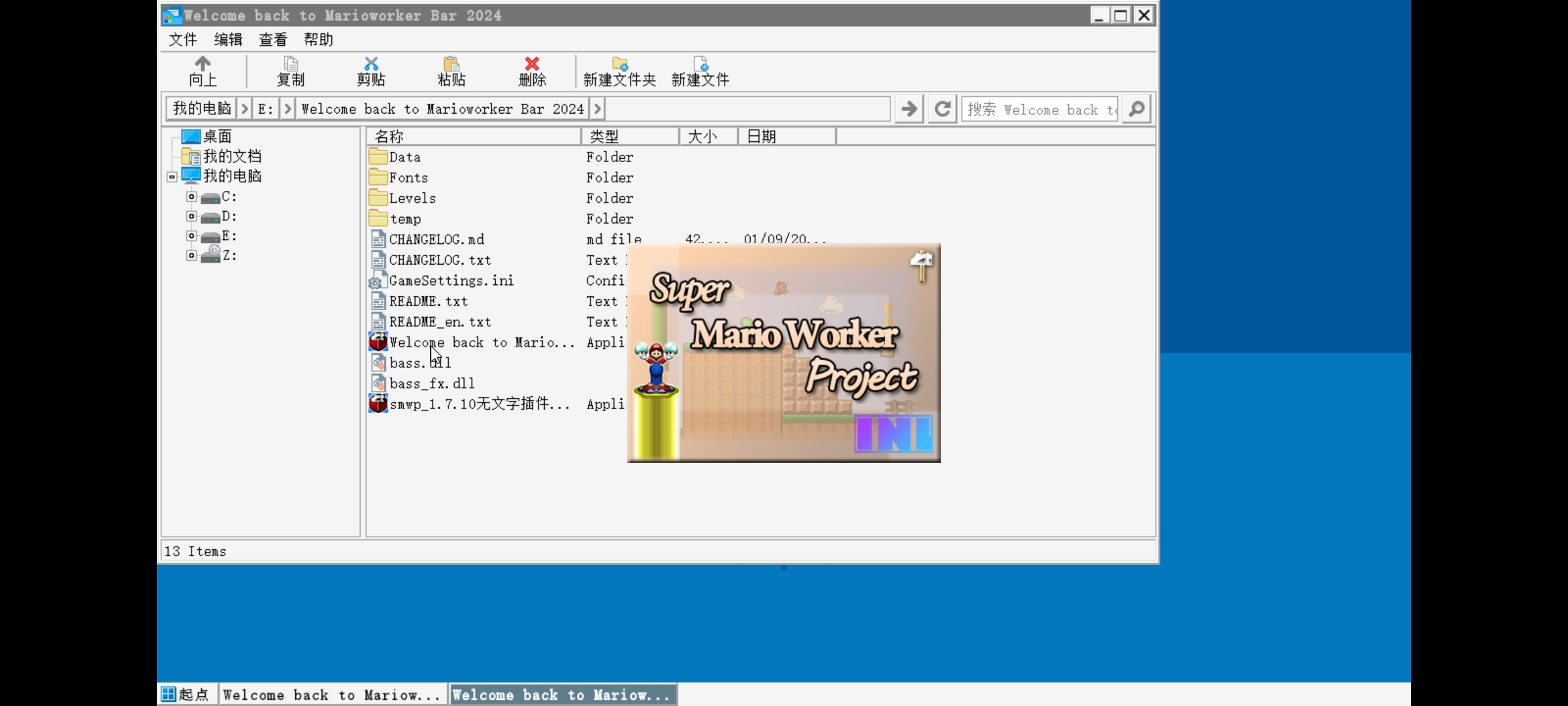Viewport: 1568px width, 706px height.
Task: Select the Levels folder icon
Action: tap(378, 197)
